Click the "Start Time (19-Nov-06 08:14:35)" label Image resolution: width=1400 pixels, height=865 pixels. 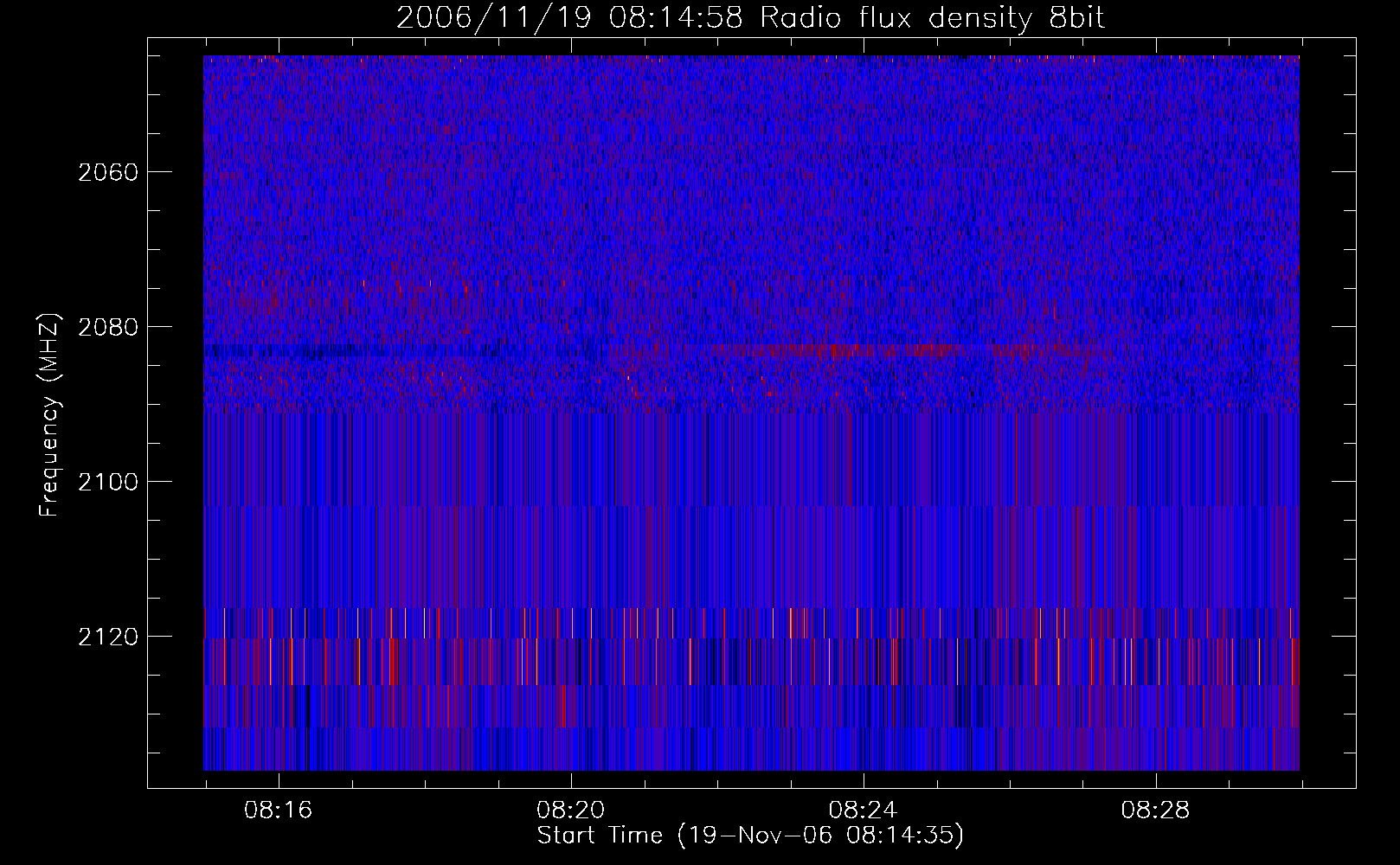[x=750, y=836]
